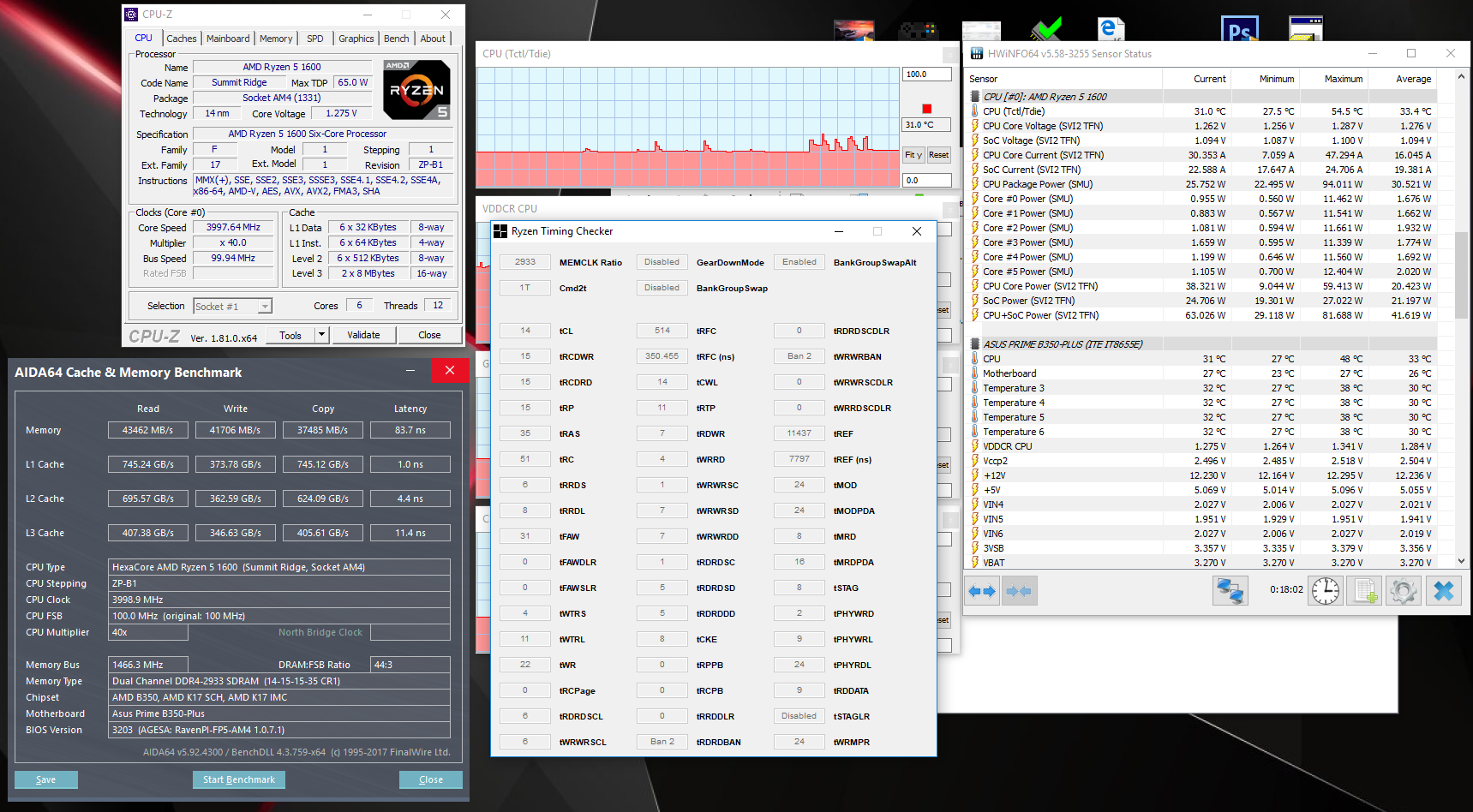Viewport: 1473px width, 812px height.
Task: Click the Current column header in HWiNFO
Action: tap(1196, 79)
